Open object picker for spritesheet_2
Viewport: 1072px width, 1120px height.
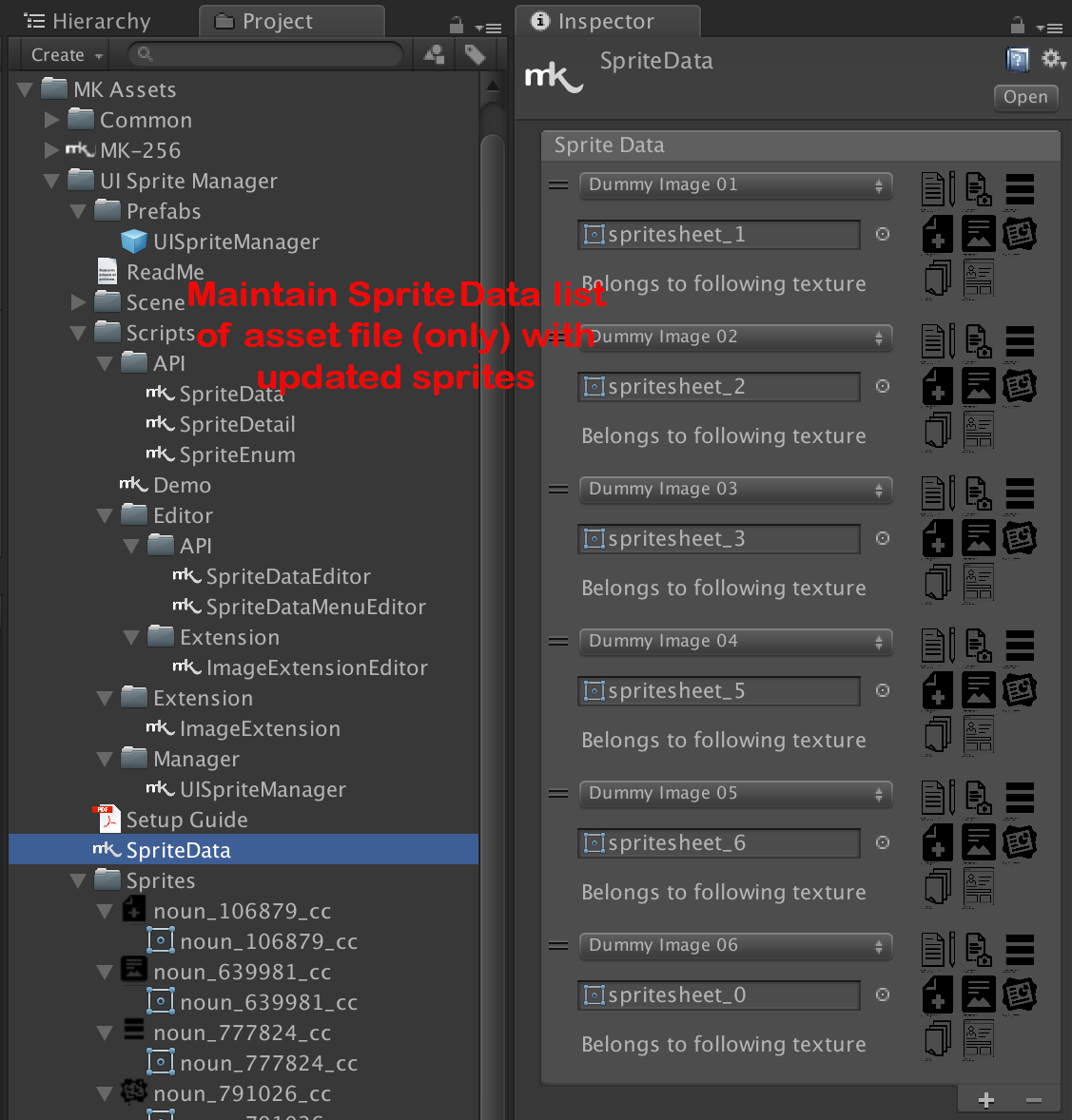[883, 386]
